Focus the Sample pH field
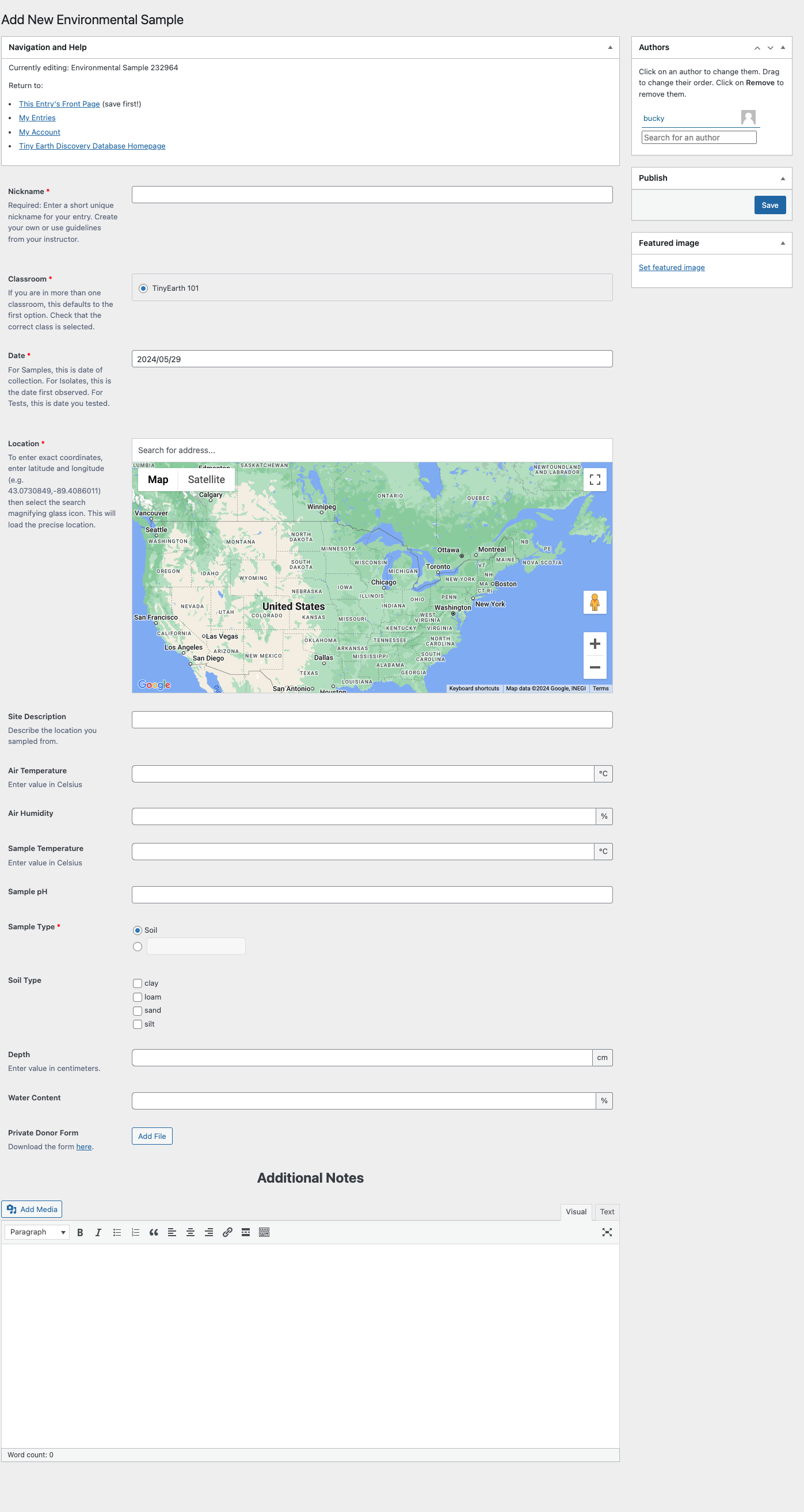This screenshot has width=804, height=1512. [x=372, y=895]
